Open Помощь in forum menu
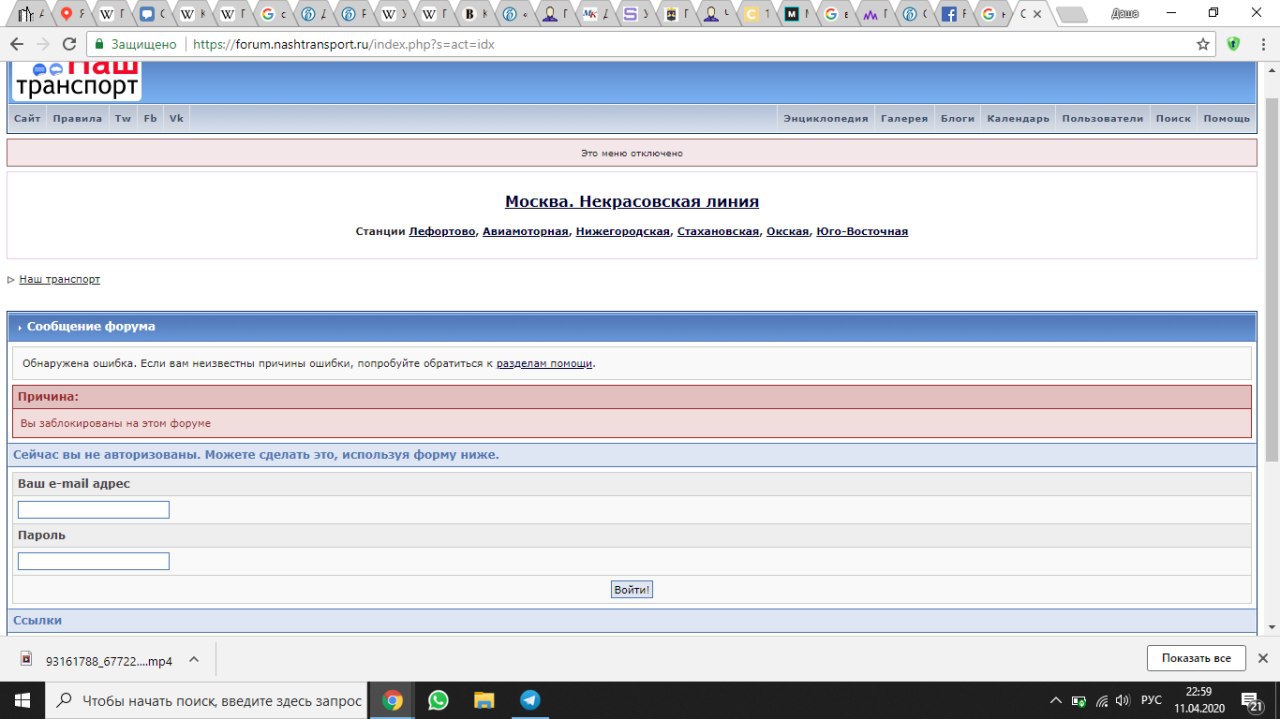The height and width of the screenshot is (719, 1280). [x=1226, y=118]
